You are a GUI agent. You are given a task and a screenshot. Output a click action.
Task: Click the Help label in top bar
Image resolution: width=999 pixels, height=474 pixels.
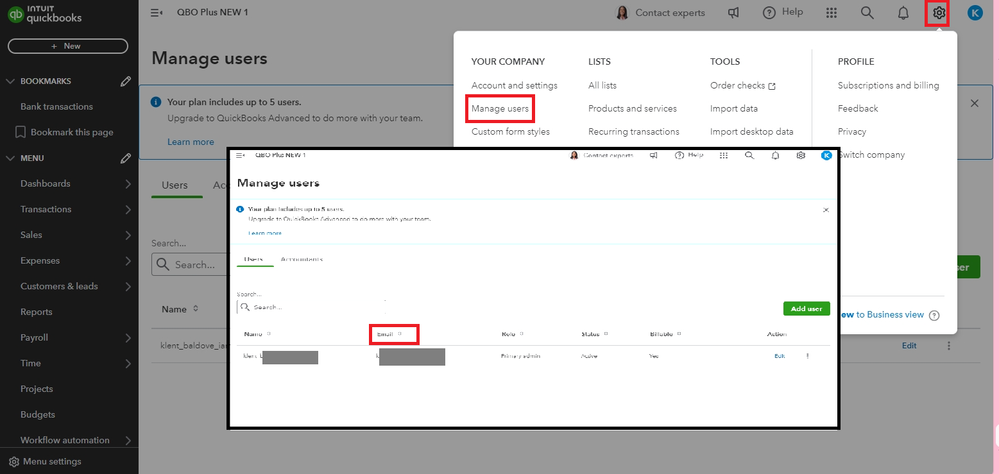793,12
